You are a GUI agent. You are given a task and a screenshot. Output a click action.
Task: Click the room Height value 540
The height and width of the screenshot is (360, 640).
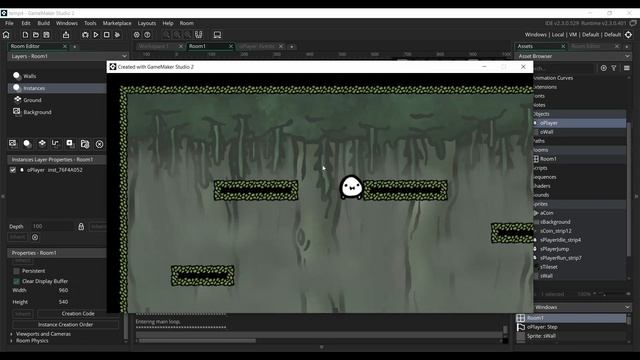click(63, 302)
